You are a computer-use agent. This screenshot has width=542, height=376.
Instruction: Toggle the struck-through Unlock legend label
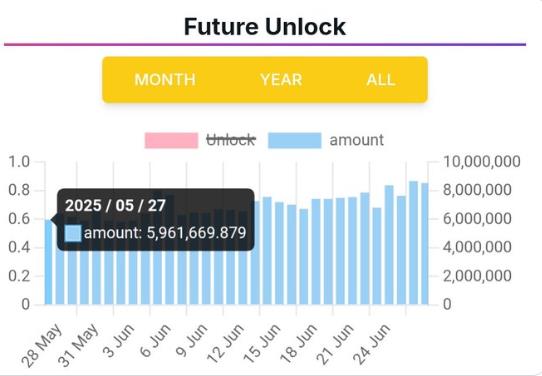(231, 140)
